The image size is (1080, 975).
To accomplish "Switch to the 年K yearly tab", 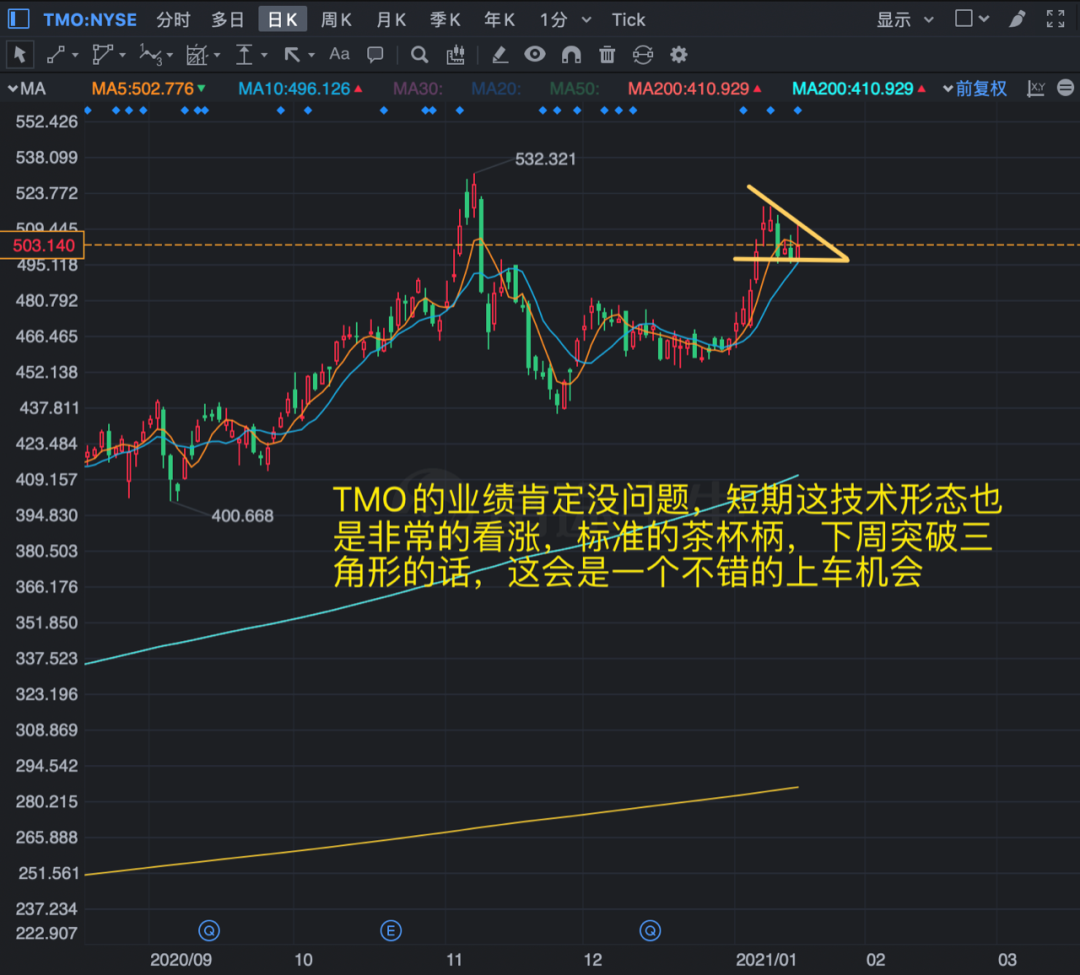I will [x=499, y=19].
